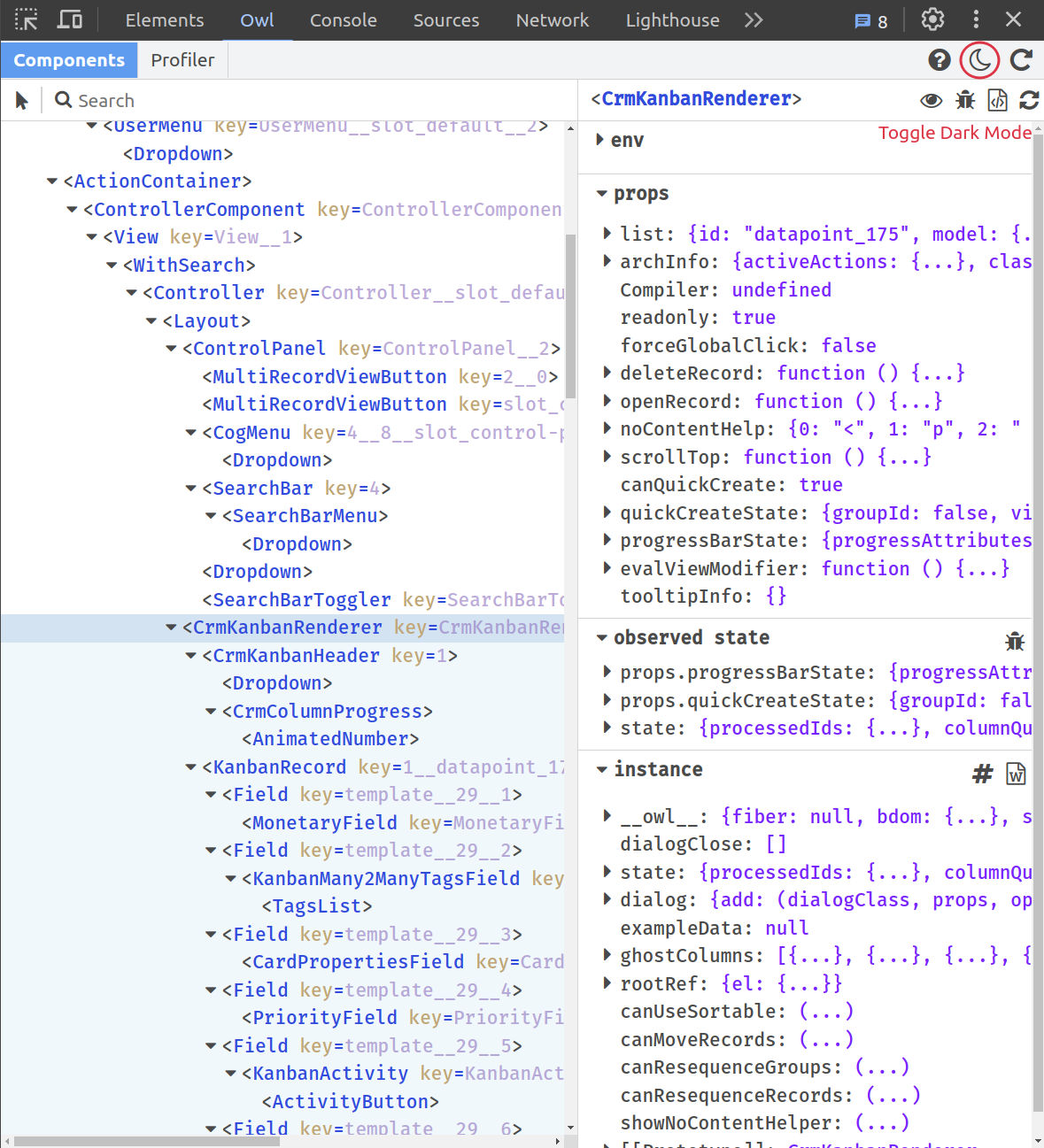
Task: Select the ActivityButton component
Action: [x=351, y=1102]
